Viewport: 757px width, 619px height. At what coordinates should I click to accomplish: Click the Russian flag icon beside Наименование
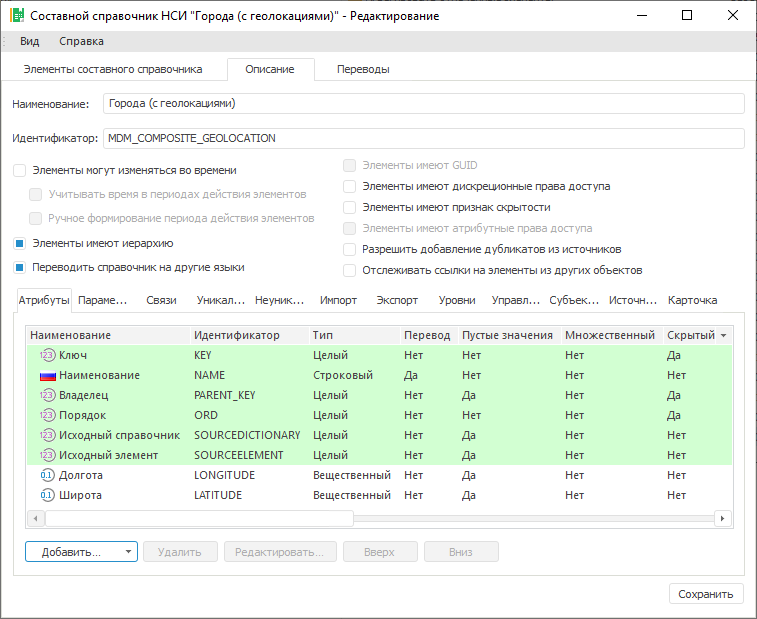point(47,375)
